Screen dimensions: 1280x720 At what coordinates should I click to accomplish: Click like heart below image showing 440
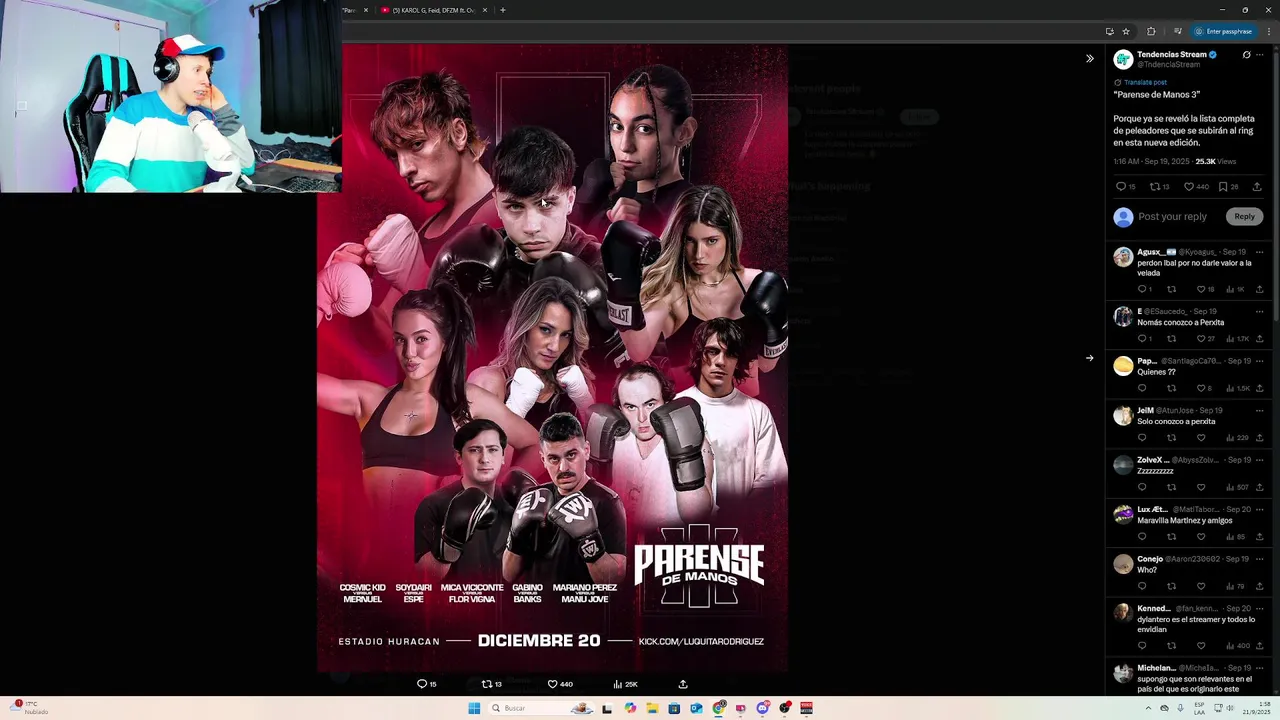[x=559, y=684]
